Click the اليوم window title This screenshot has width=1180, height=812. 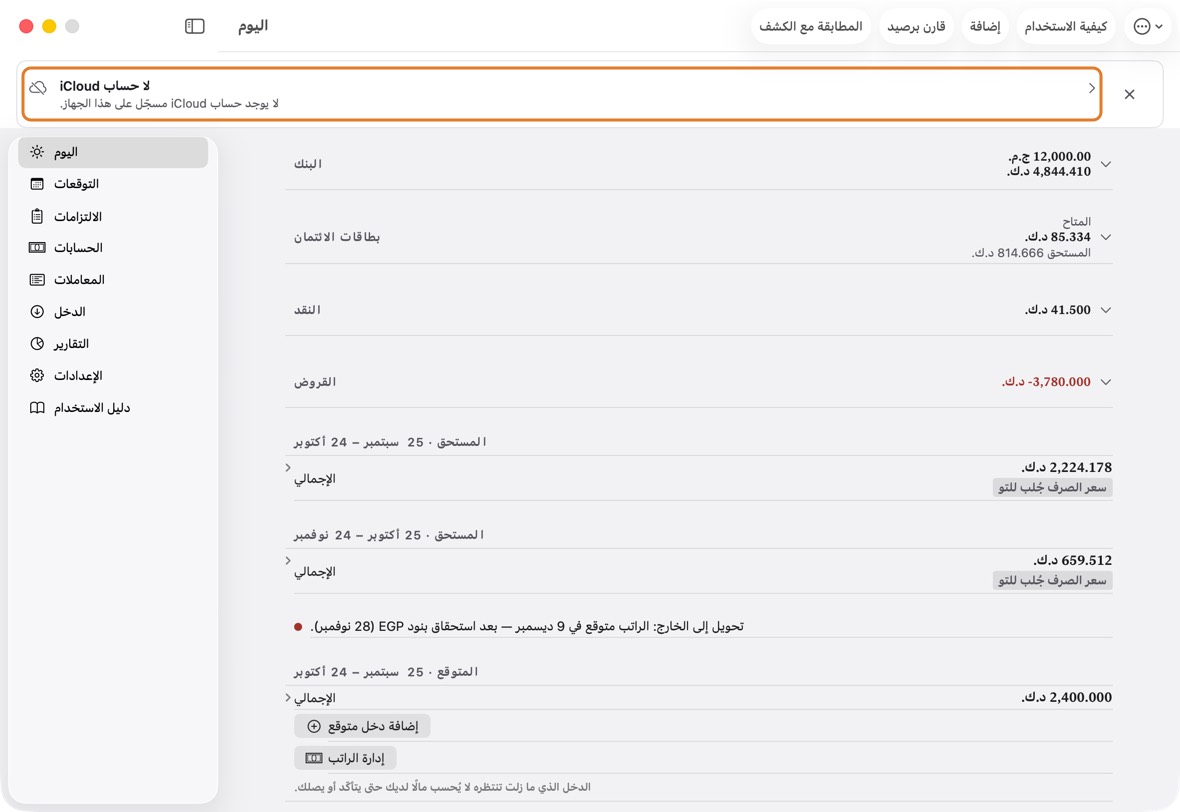[253, 26]
